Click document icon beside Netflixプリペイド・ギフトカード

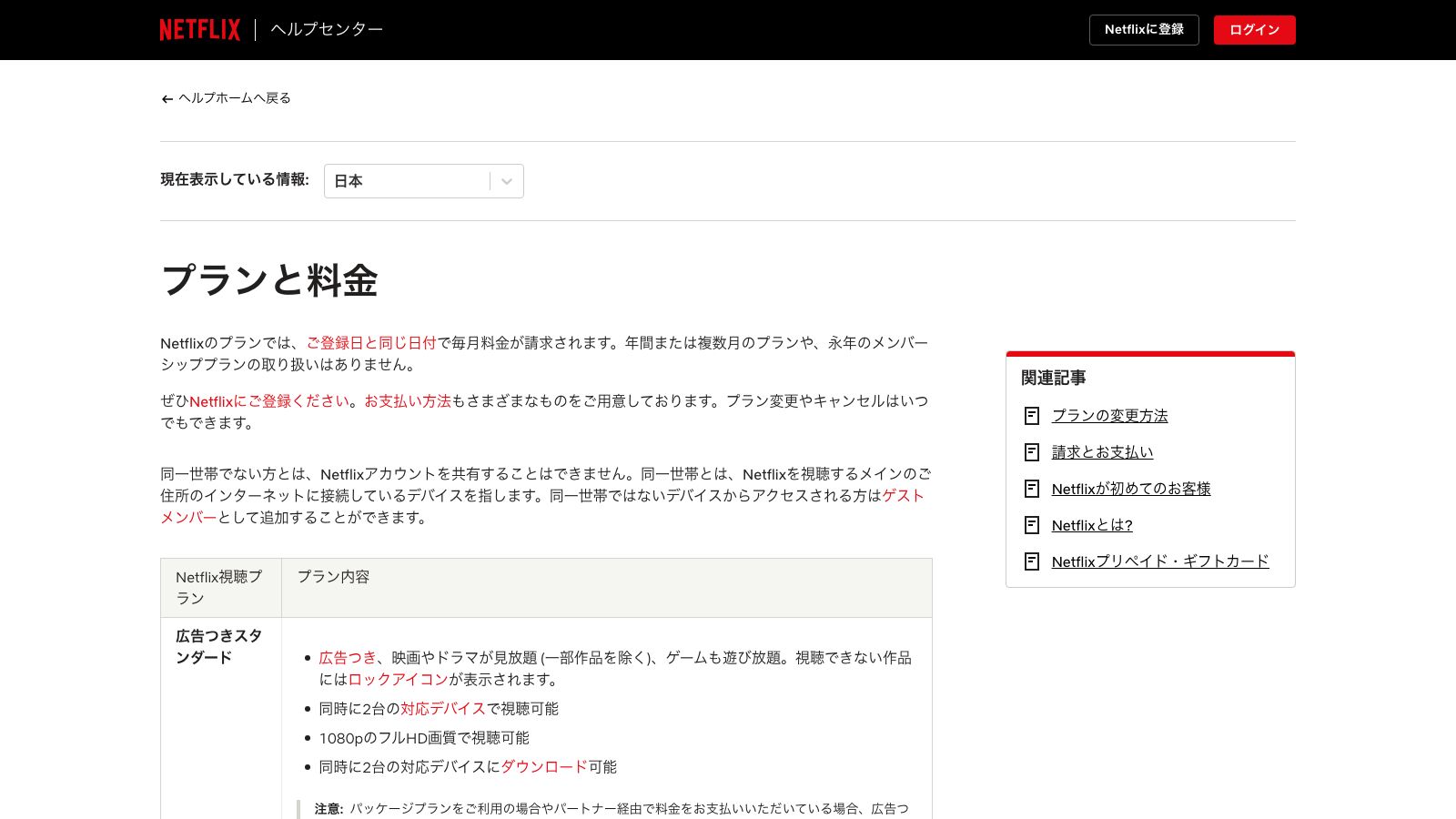pyautogui.click(x=1032, y=561)
